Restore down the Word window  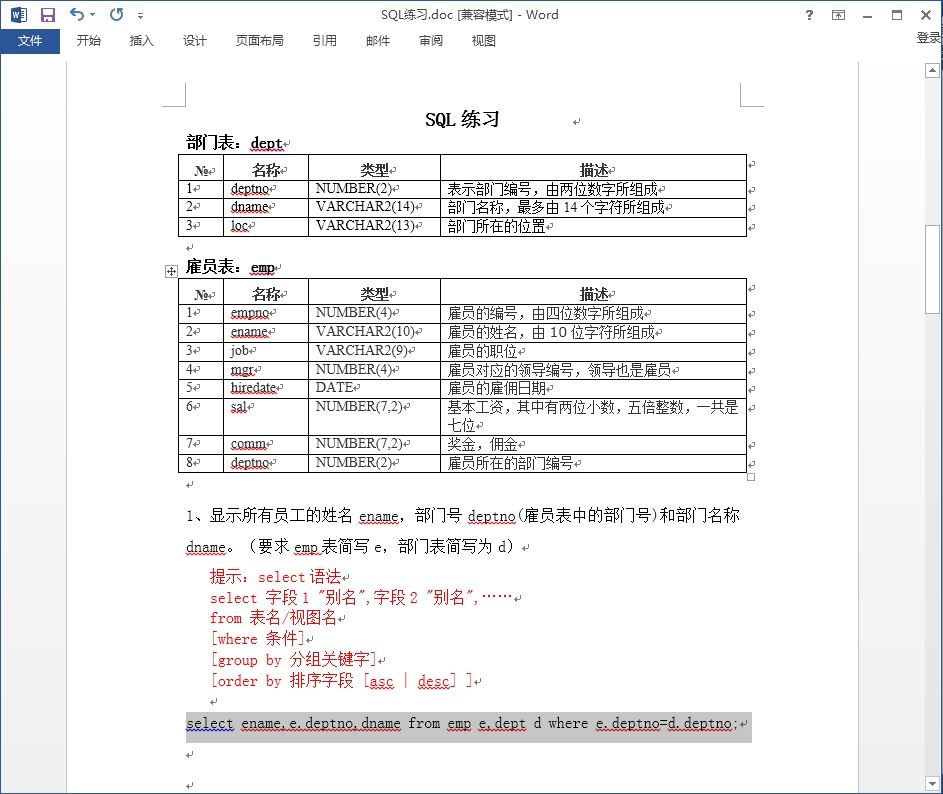click(x=897, y=15)
